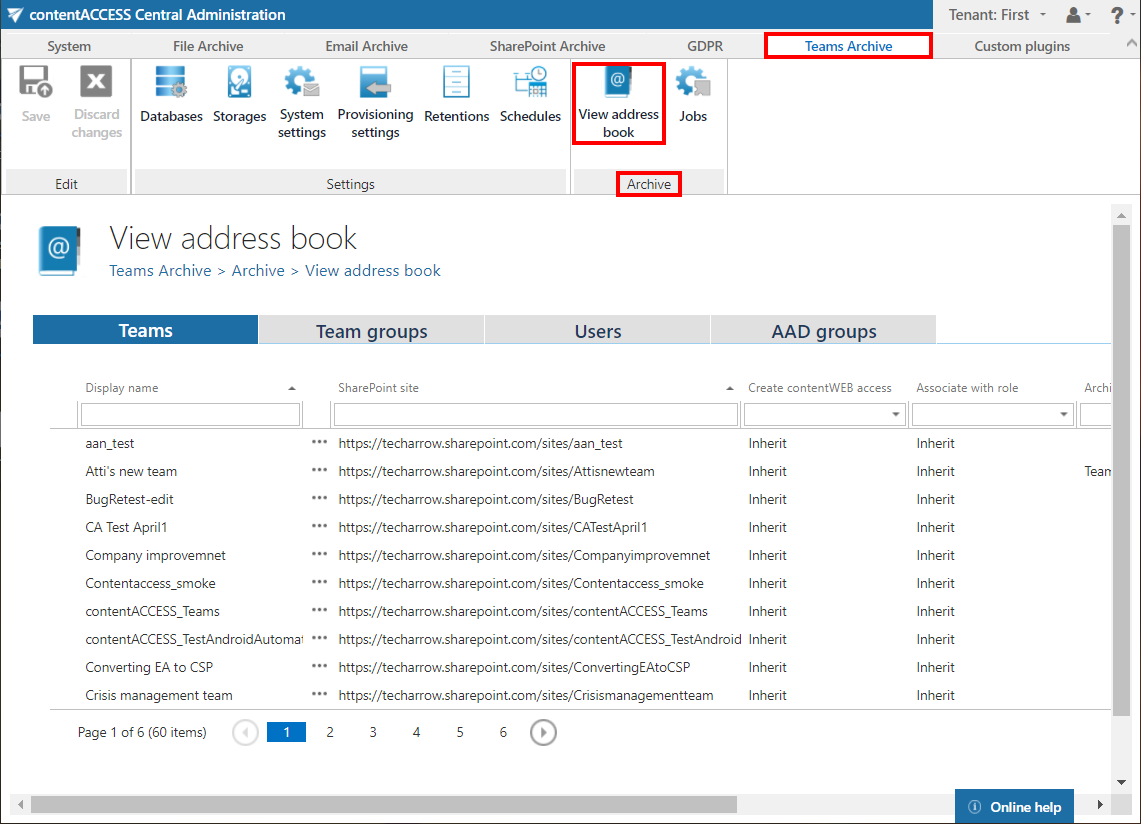Click the View address book icon
1141x824 pixels.
click(x=618, y=103)
